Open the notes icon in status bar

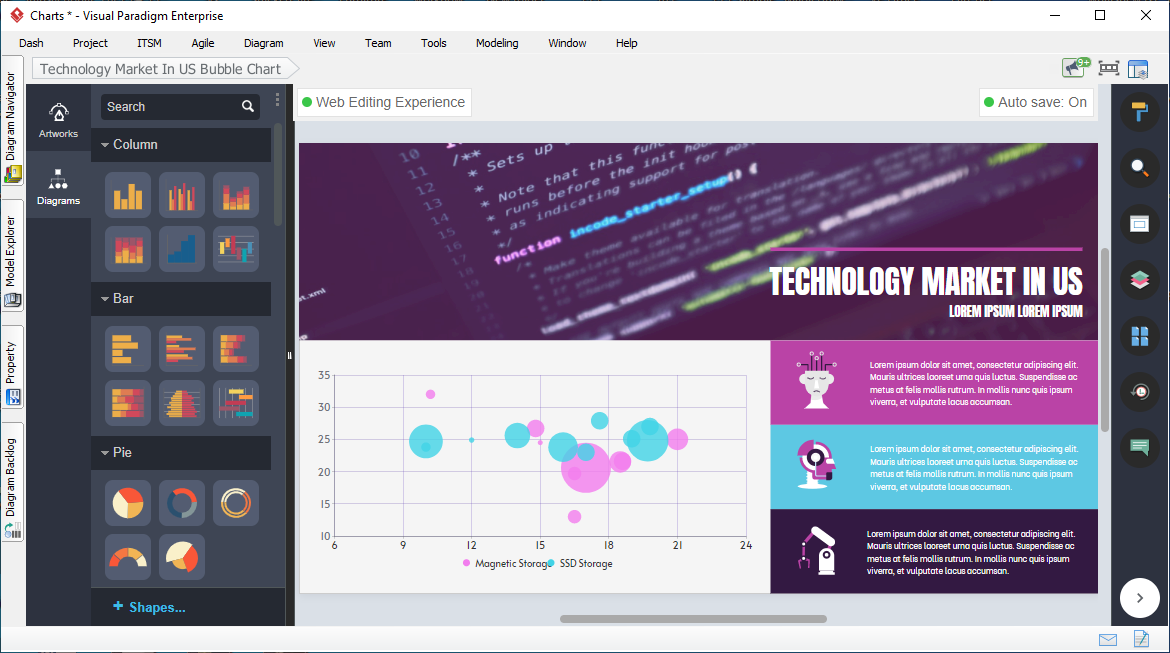click(x=1141, y=639)
